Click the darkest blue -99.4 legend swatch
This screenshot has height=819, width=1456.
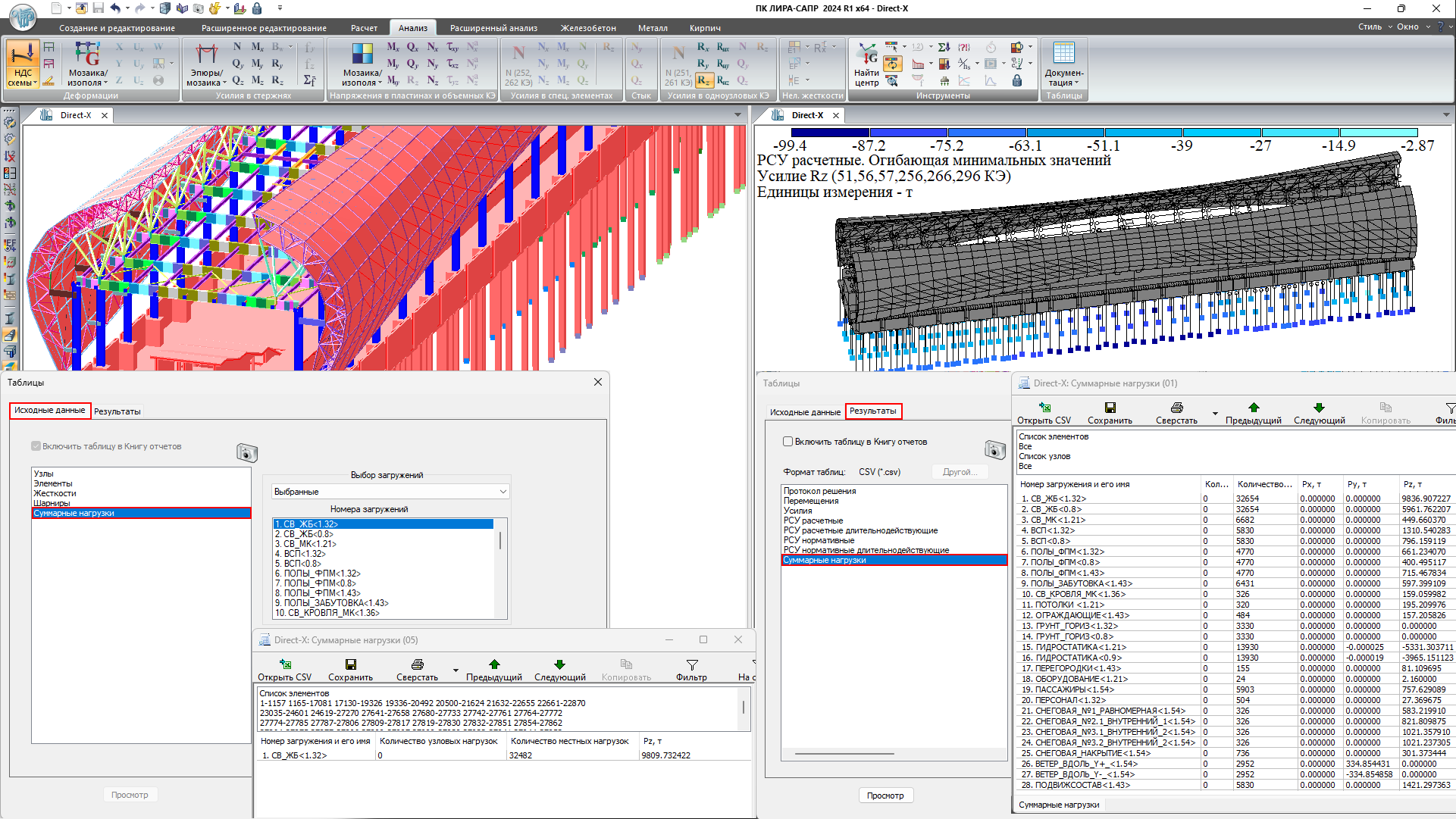coord(830,133)
